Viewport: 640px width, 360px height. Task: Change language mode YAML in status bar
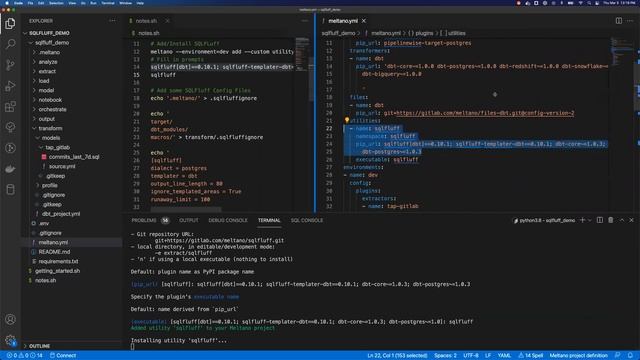(x=504, y=356)
